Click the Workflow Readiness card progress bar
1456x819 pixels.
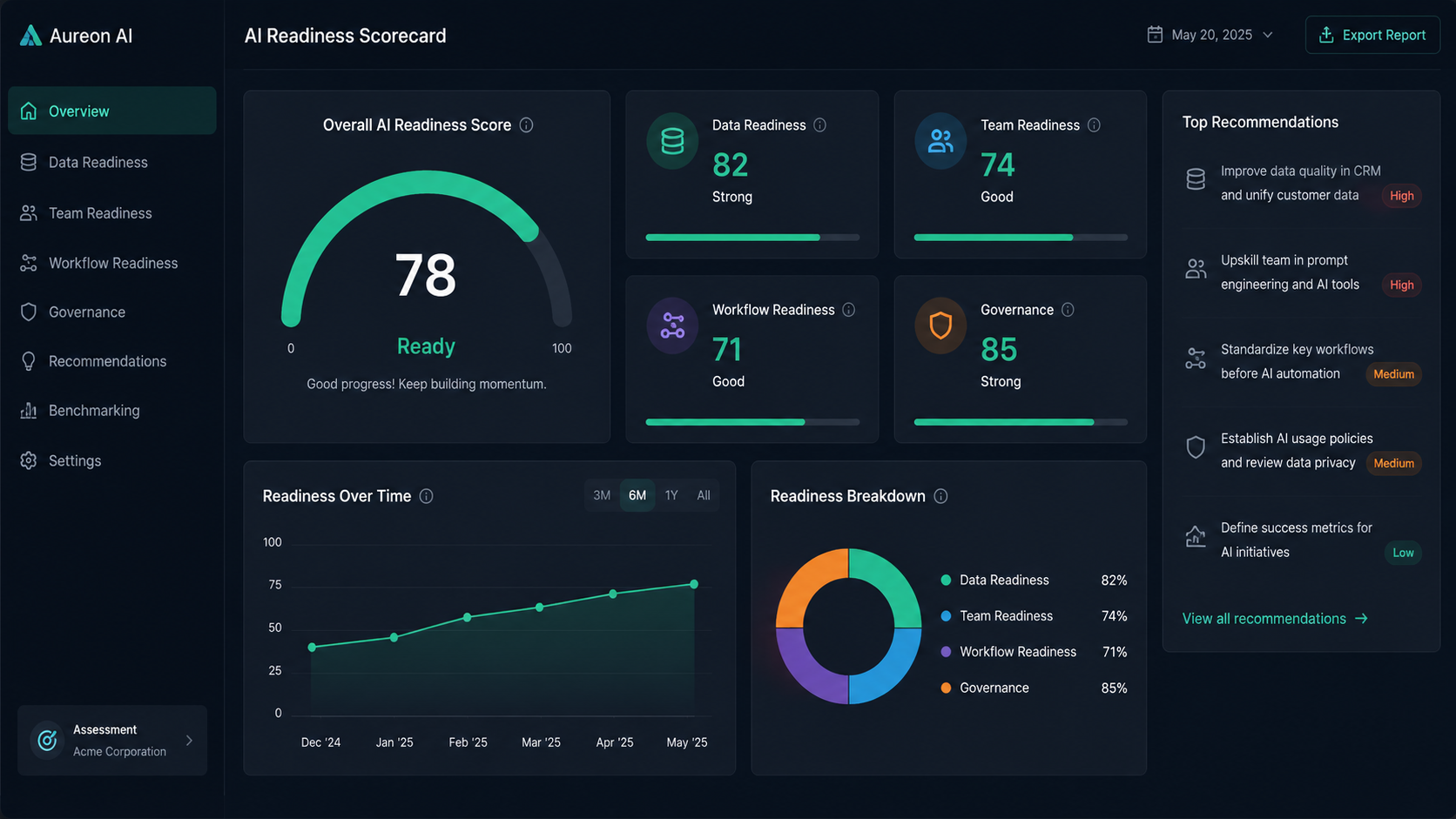click(x=752, y=422)
